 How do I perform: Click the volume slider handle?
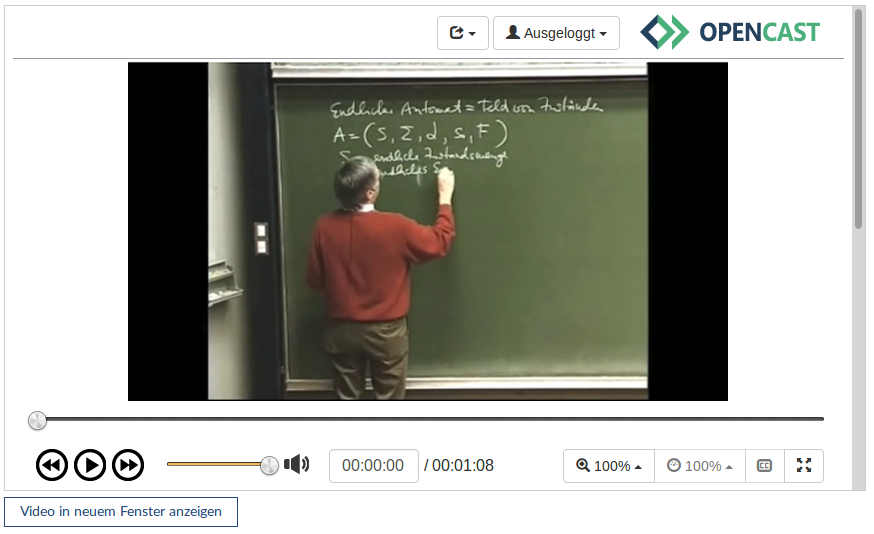269,465
